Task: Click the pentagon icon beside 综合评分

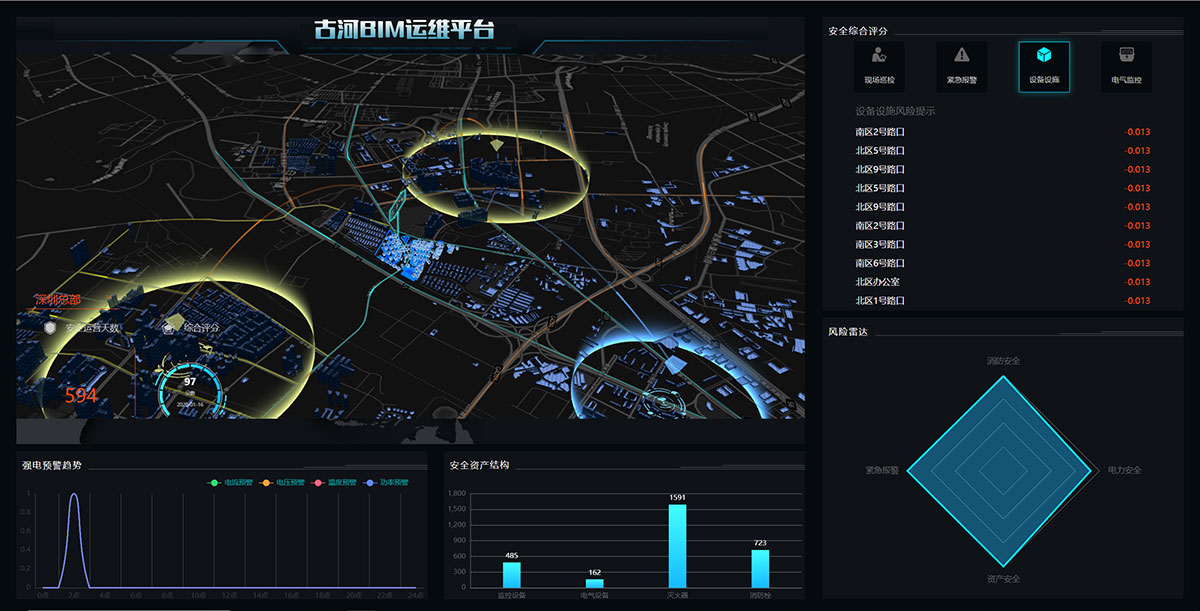Action: pos(169,327)
